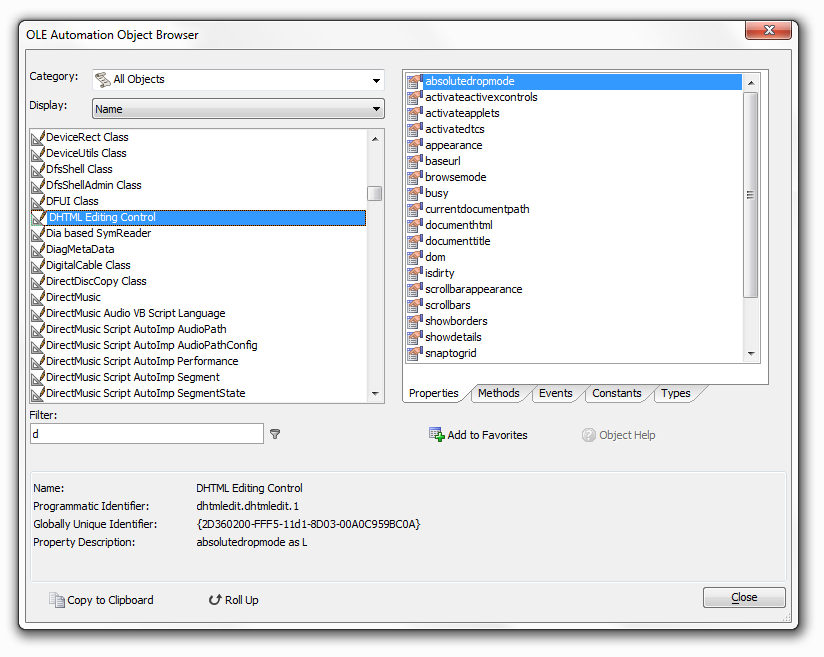This screenshot has width=824, height=657.
Task: Click the property icon next to absolutedropmode
Action: click(415, 81)
